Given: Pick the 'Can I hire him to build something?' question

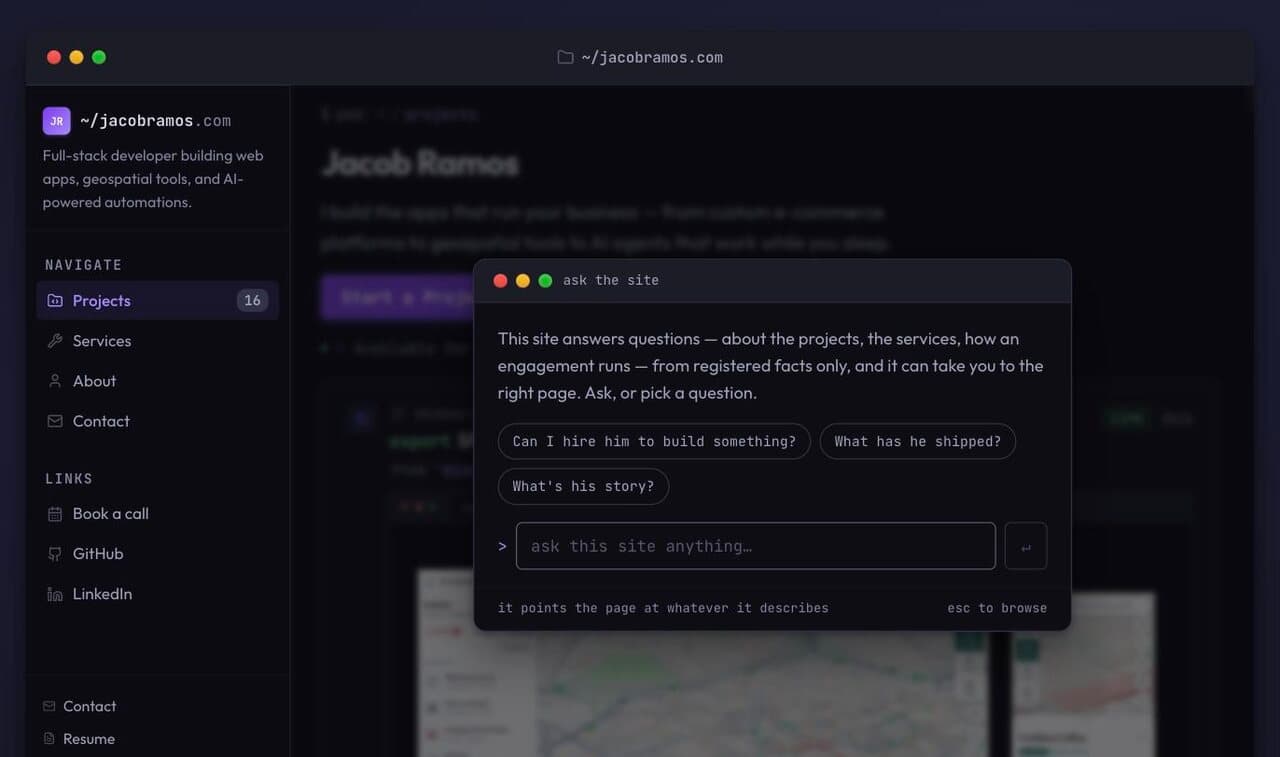Looking at the screenshot, I should tap(654, 441).
